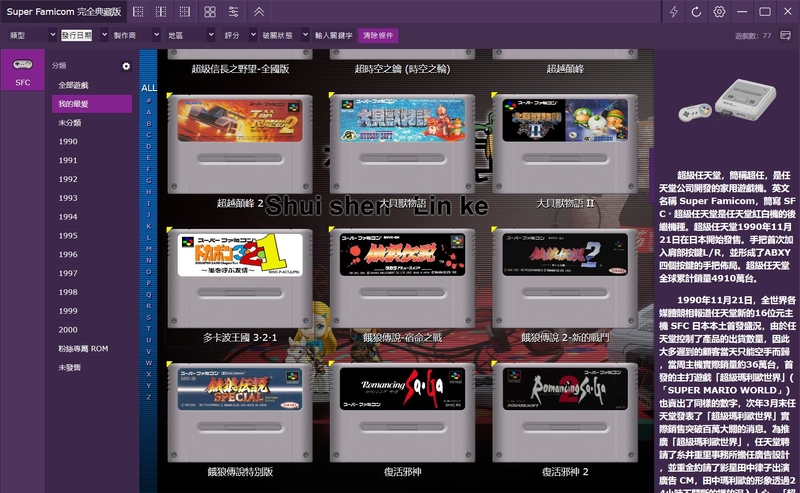Image resolution: width=800 pixels, height=493 pixels.
Task: Open the 多卡波王國 3·2·1 cartridge
Action: tap(240, 278)
